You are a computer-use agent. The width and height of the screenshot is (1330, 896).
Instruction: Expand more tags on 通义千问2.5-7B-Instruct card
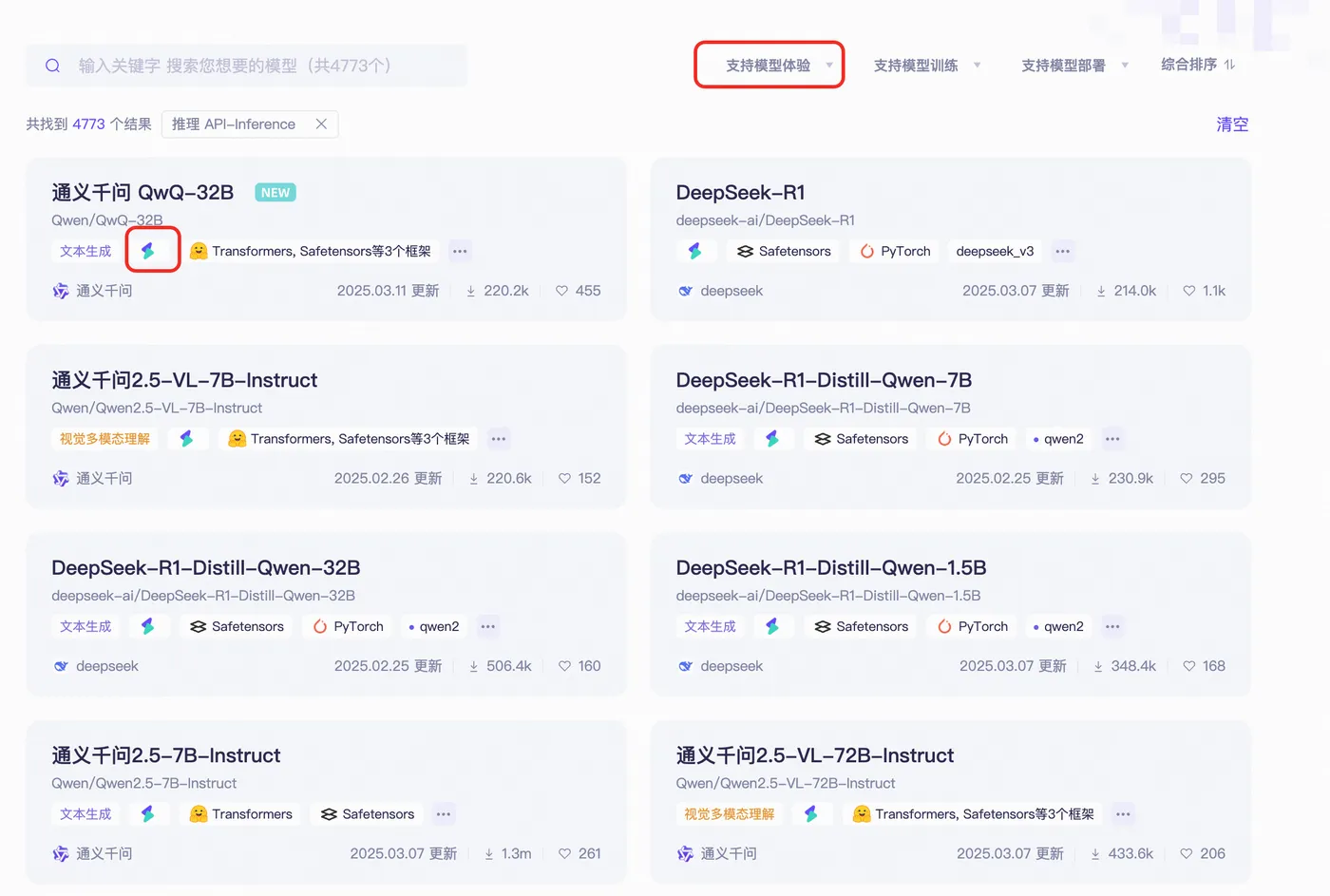tap(444, 814)
